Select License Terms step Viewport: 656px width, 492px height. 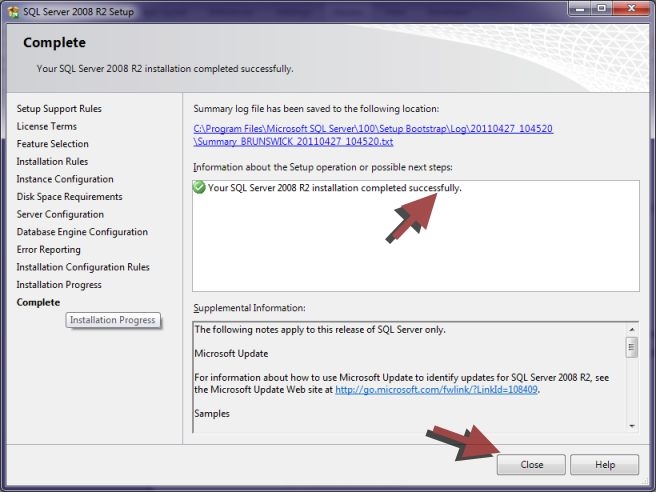(46, 126)
